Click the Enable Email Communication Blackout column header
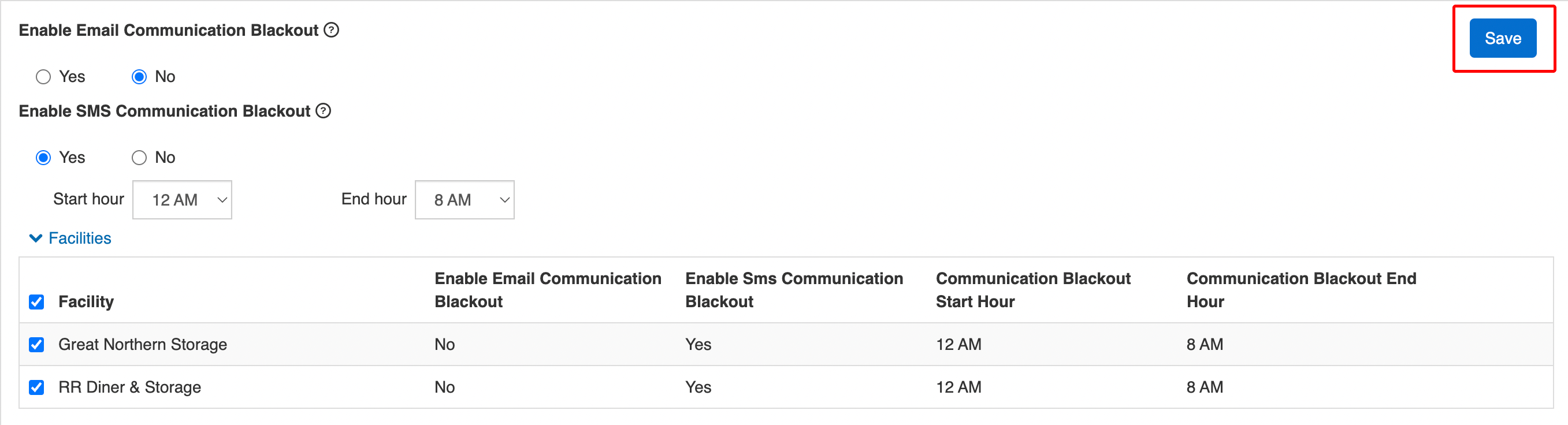The height and width of the screenshot is (425, 1568). (547, 290)
